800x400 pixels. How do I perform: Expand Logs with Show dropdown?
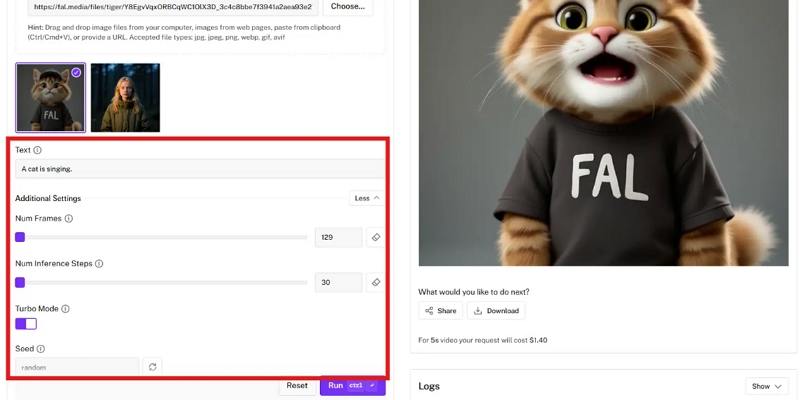(766, 386)
